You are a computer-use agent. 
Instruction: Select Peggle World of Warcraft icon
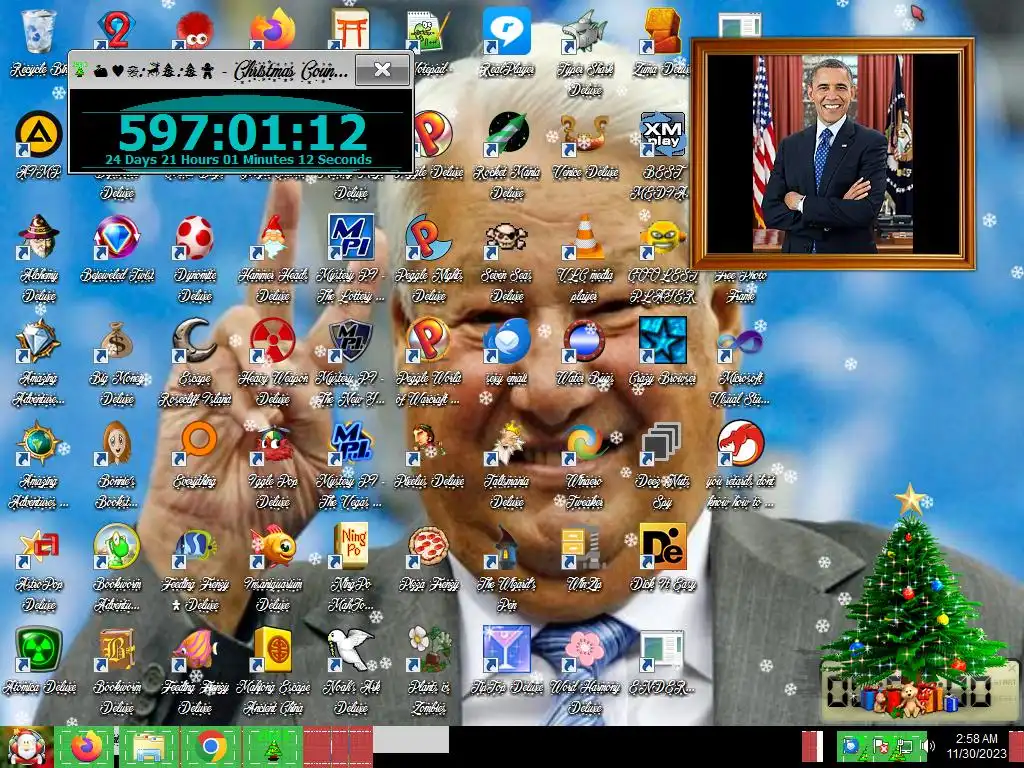tap(428, 340)
